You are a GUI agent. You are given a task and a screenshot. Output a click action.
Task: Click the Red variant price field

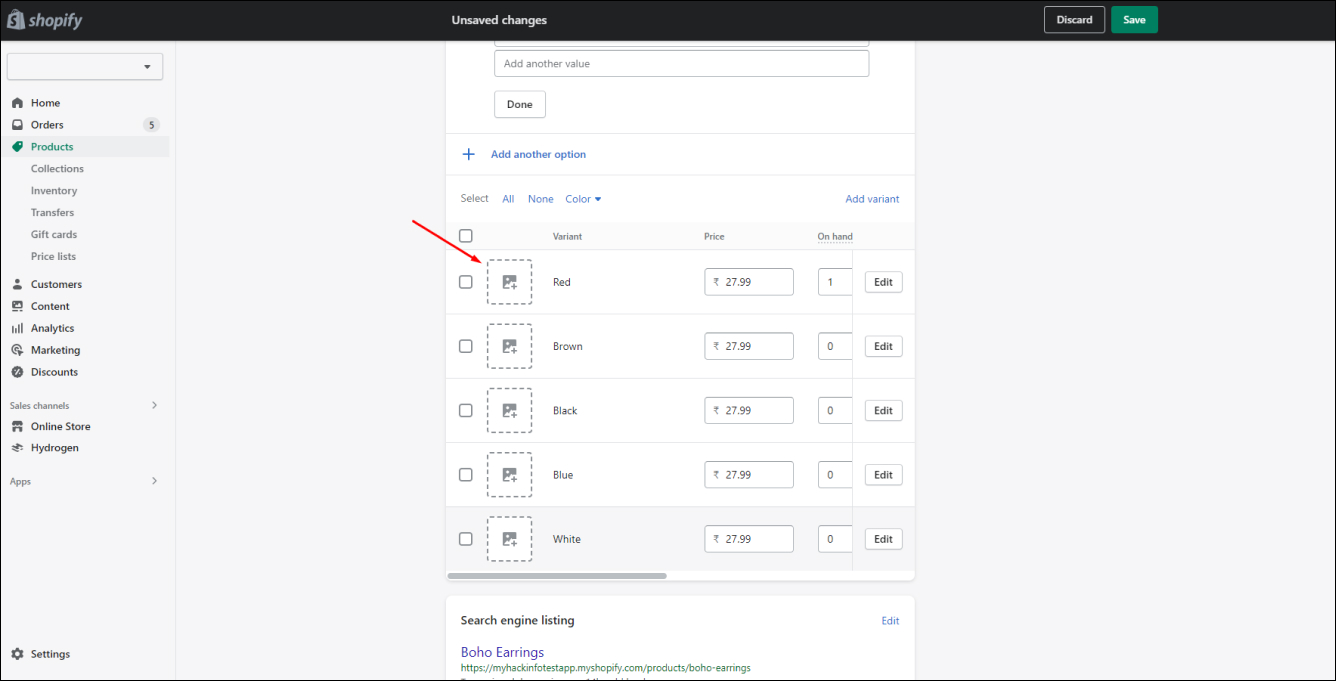[x=749, y=282]
